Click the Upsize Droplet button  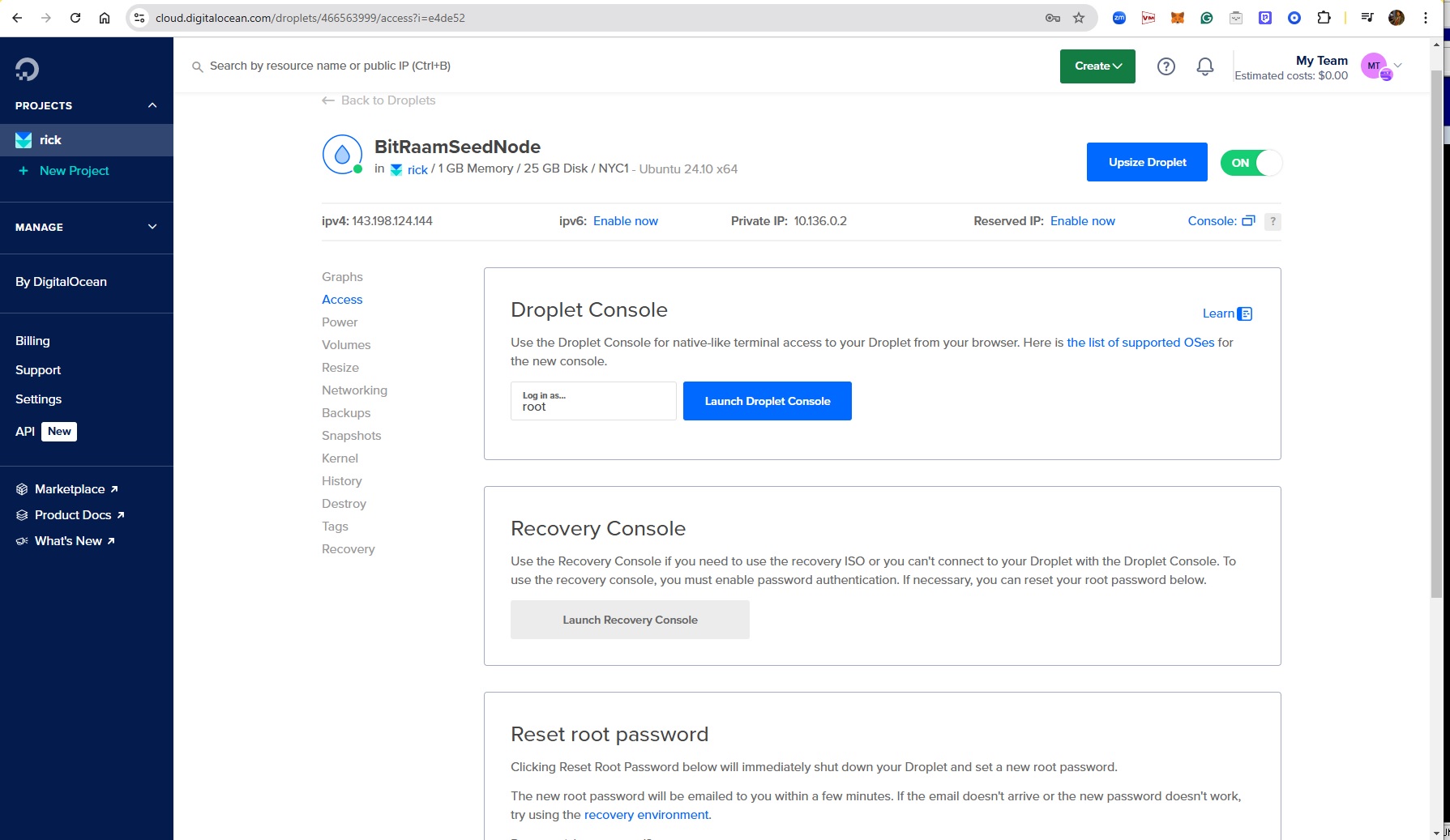tap(1147, 162)
